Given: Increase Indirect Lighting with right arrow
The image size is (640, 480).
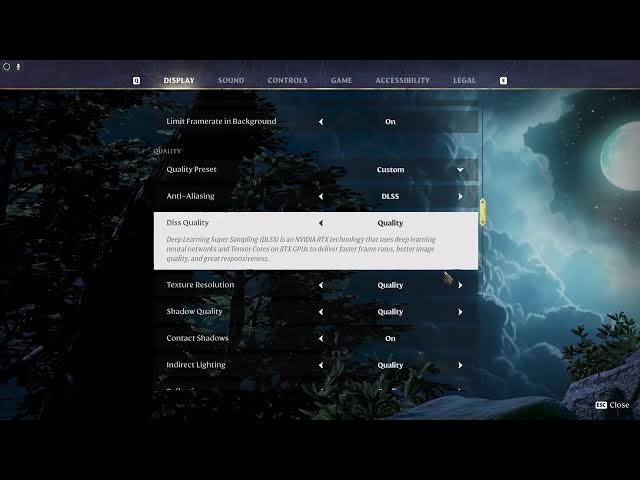Looking at the screenshot, I should pyautogui.click(x=460, y=365).
